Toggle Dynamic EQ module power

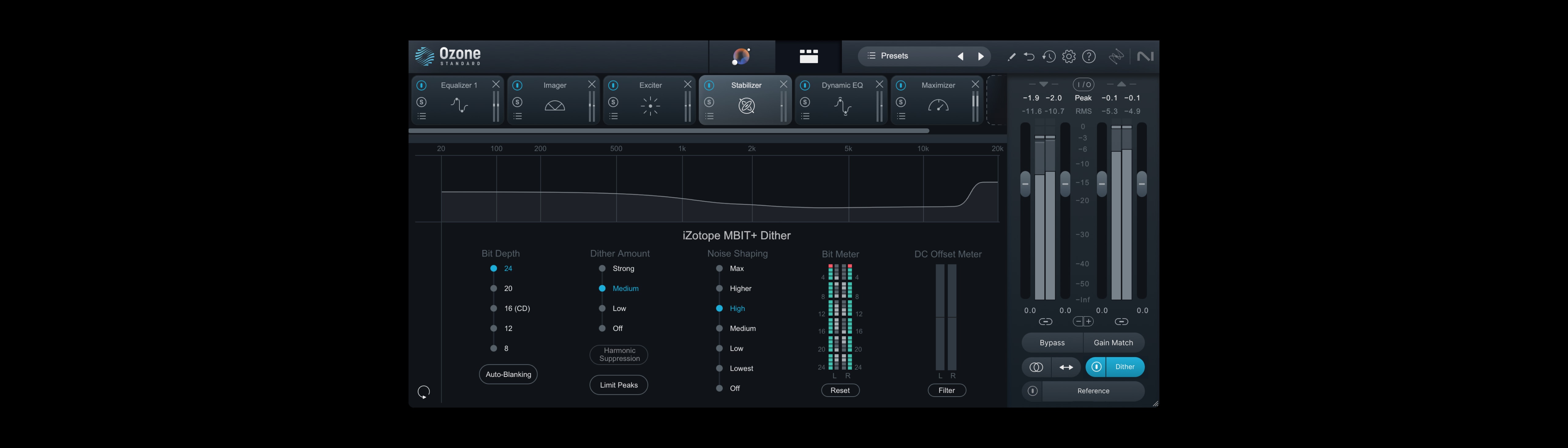[805, 85]
